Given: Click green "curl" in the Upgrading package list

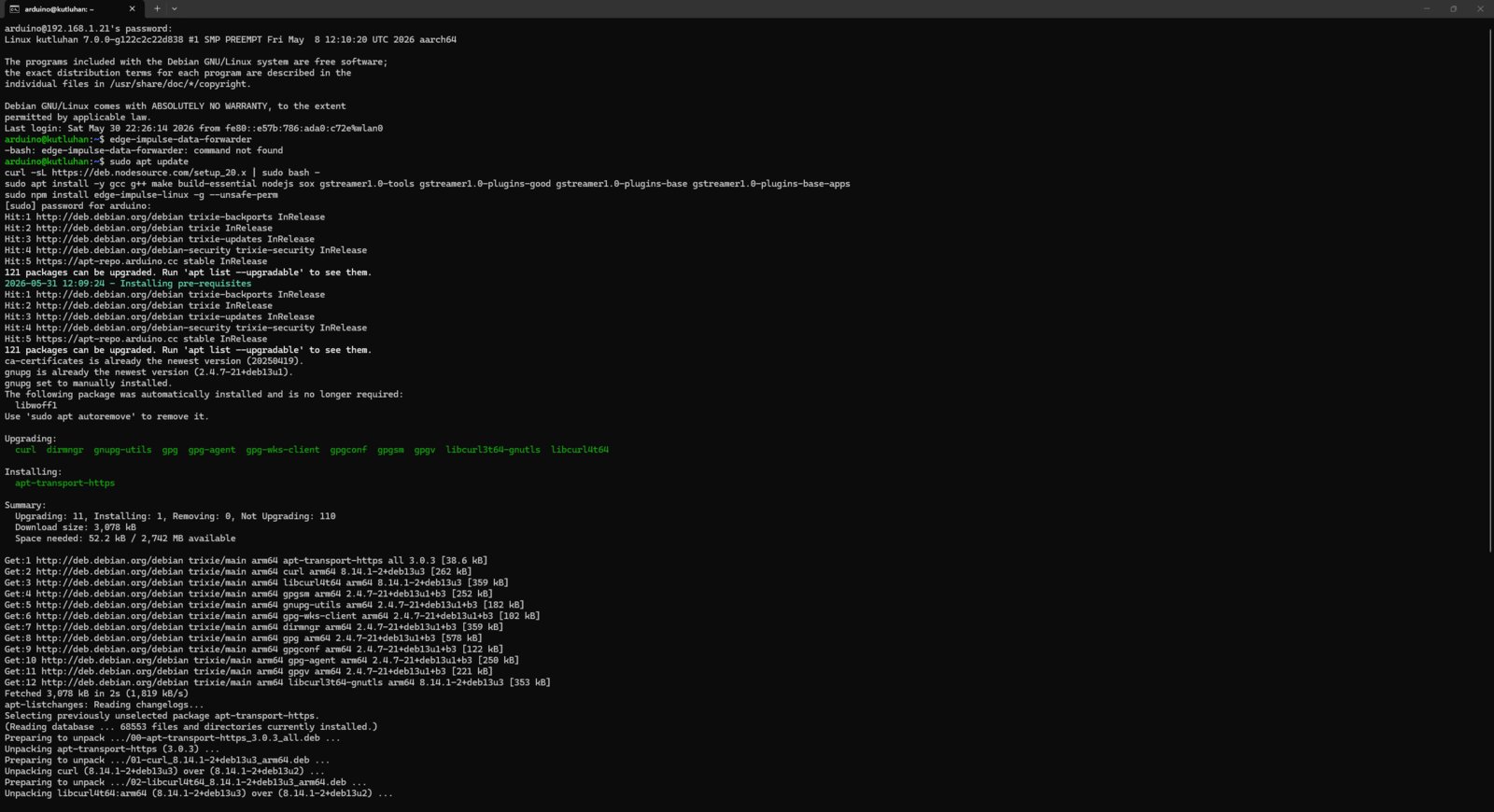Looking at the screenshot, I should pos(25,450).
